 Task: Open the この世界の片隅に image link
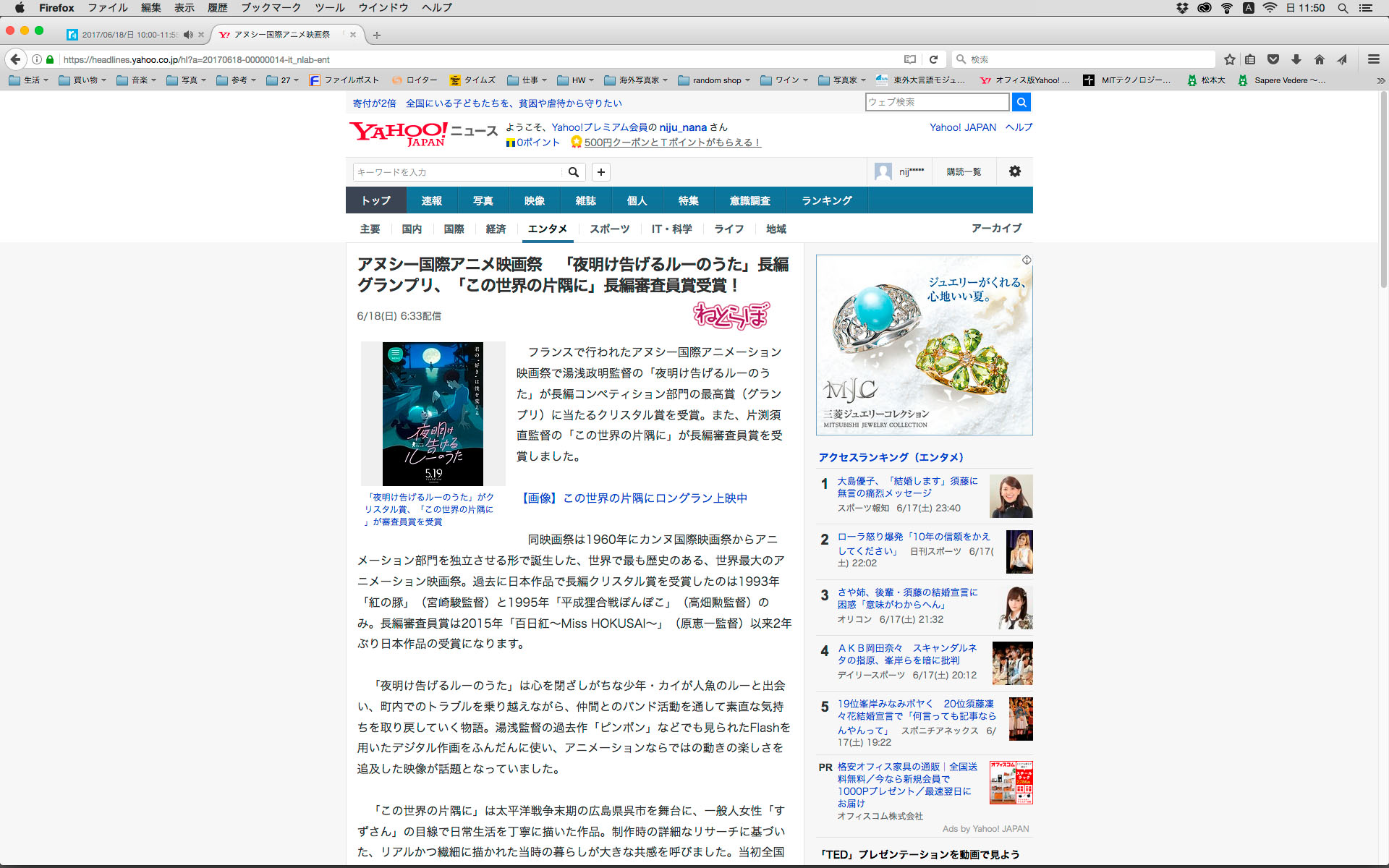pos(634,498)
